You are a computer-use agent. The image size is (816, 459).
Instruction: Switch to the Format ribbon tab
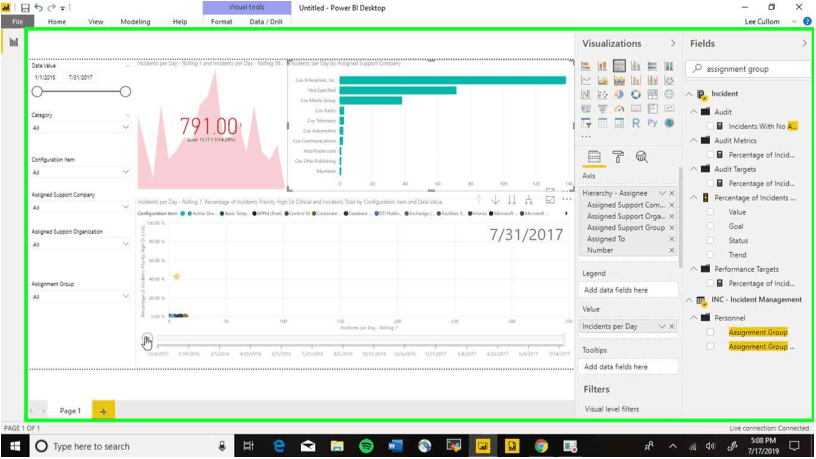[x=222, y=21]
